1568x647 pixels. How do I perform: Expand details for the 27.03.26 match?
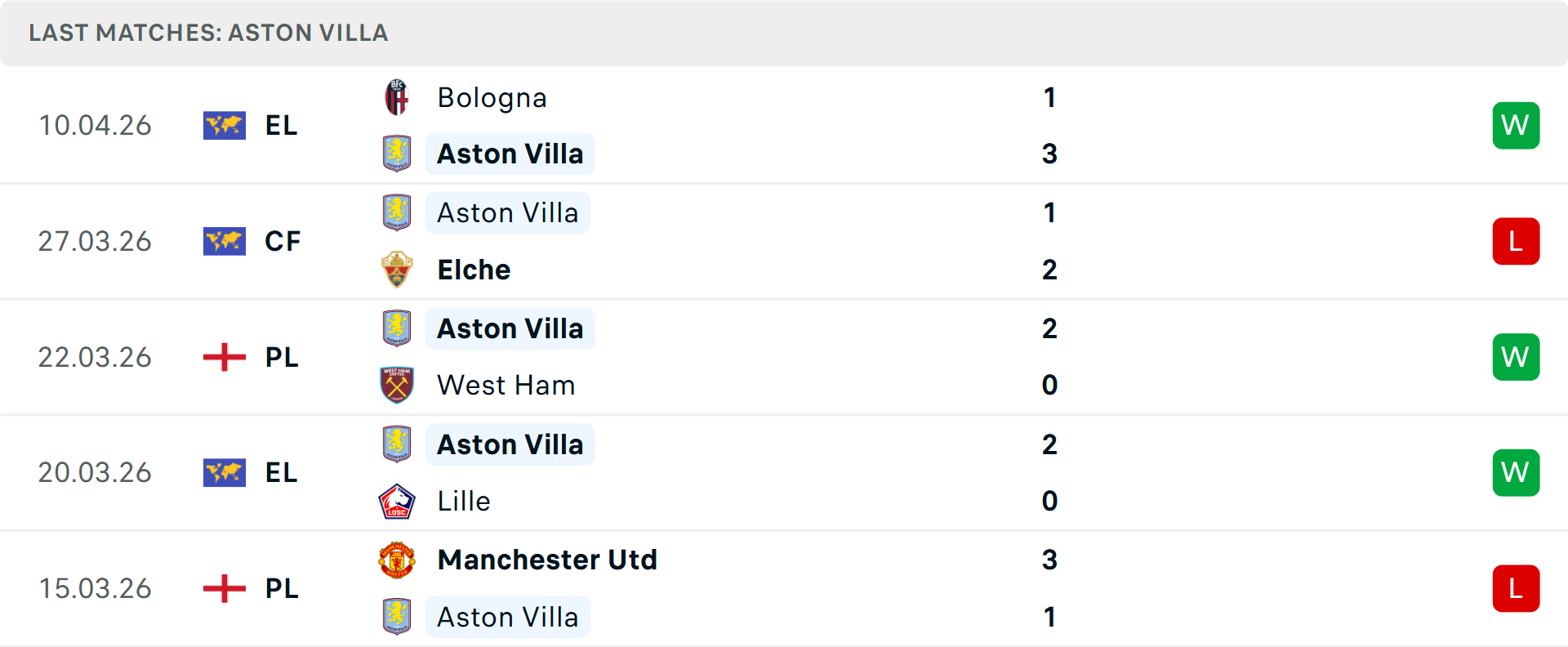click(784, 241)
